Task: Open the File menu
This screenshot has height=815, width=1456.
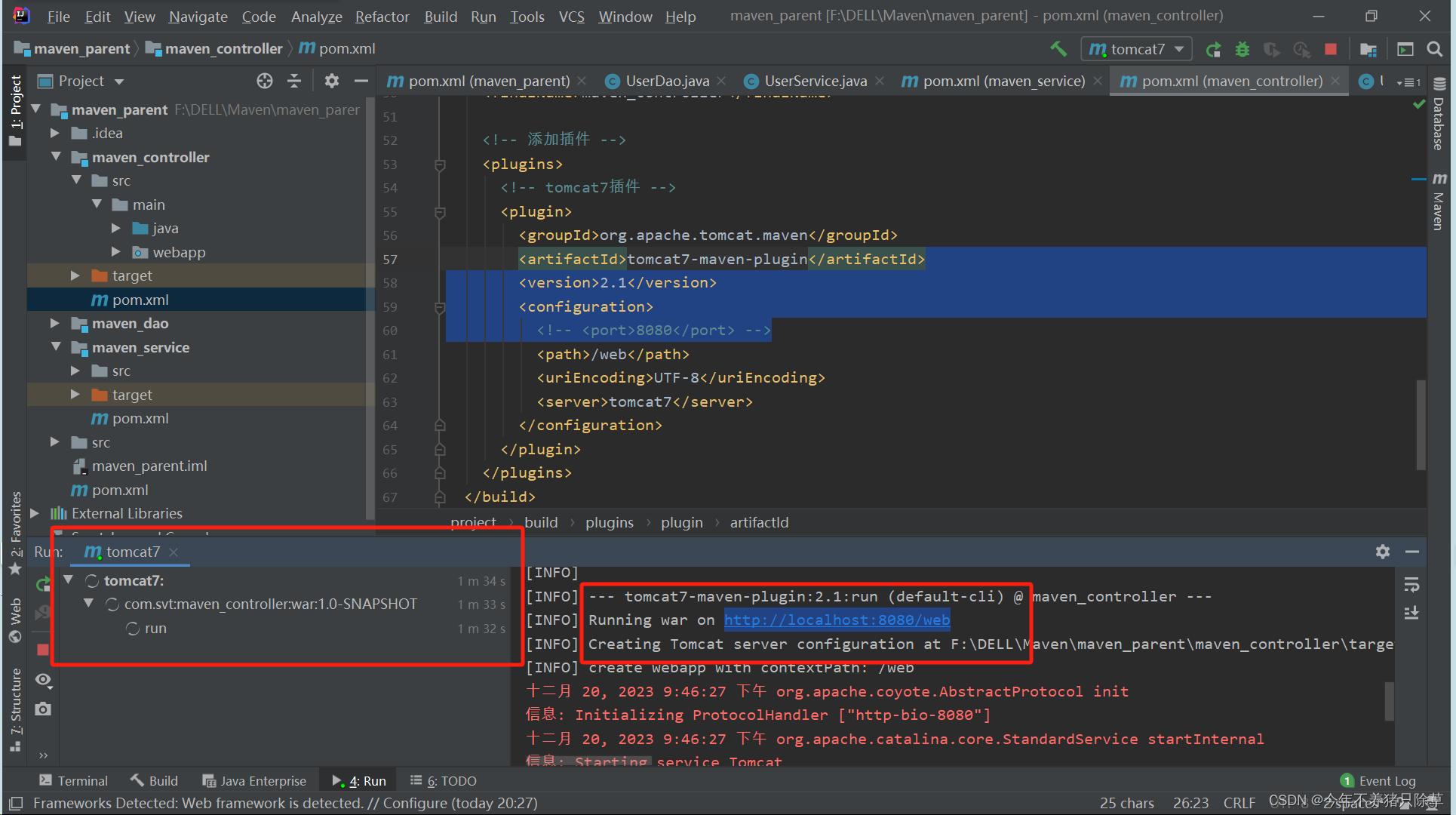Action: (58, 17)
